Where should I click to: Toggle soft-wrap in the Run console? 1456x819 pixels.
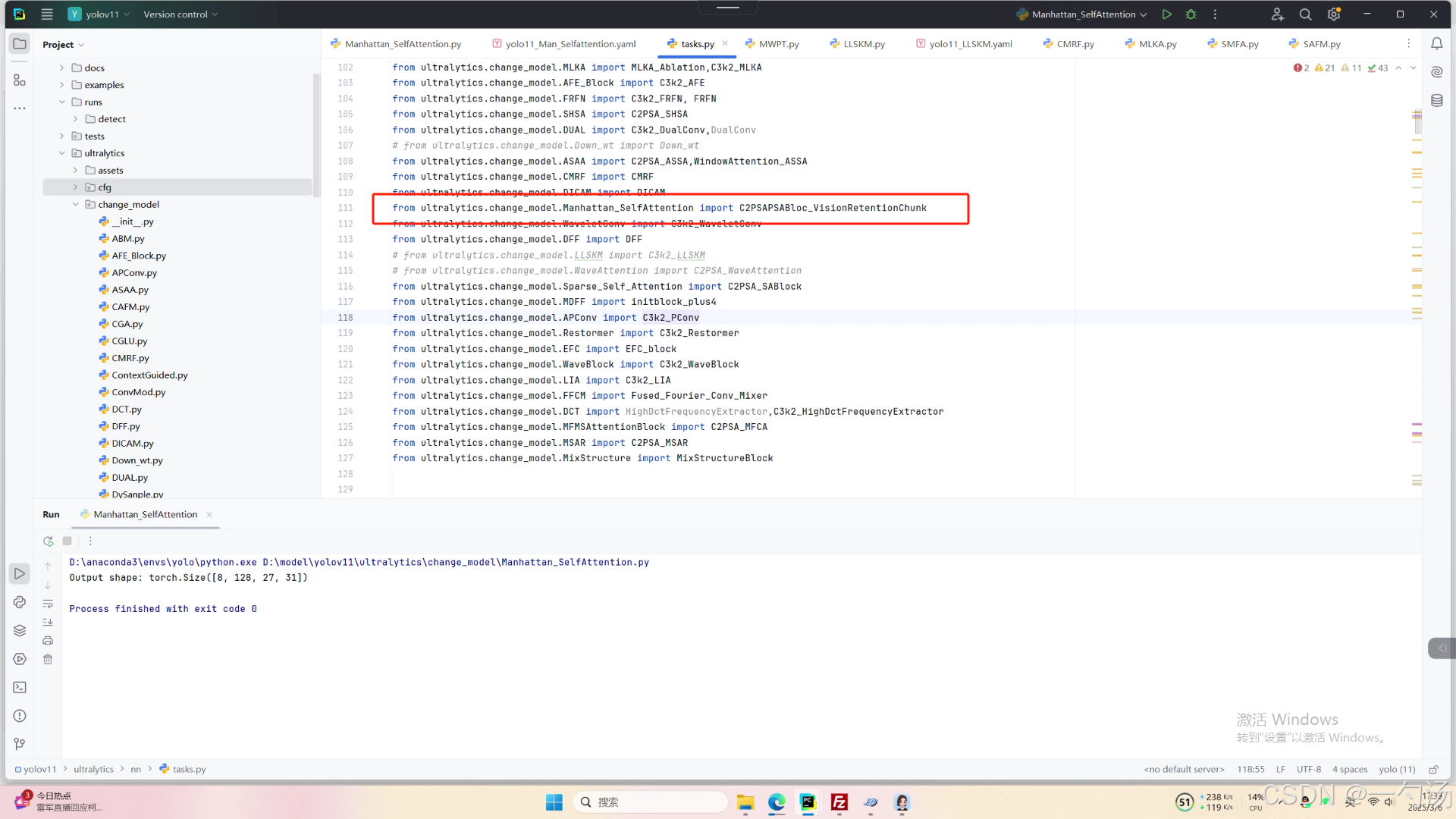[48, 604]
